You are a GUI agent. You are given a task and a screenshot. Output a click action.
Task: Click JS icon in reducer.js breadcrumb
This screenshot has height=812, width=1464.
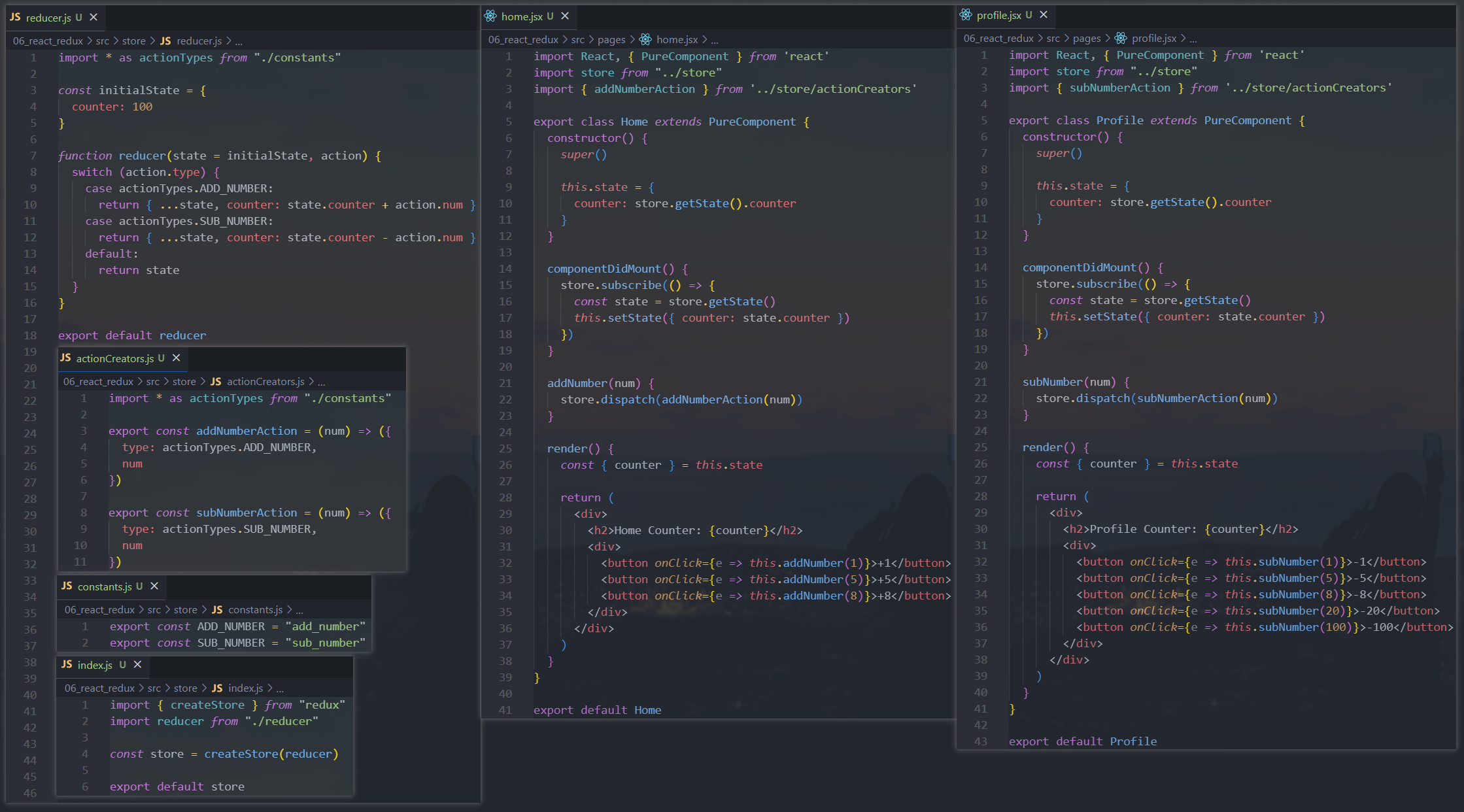(x=165, y=41)
